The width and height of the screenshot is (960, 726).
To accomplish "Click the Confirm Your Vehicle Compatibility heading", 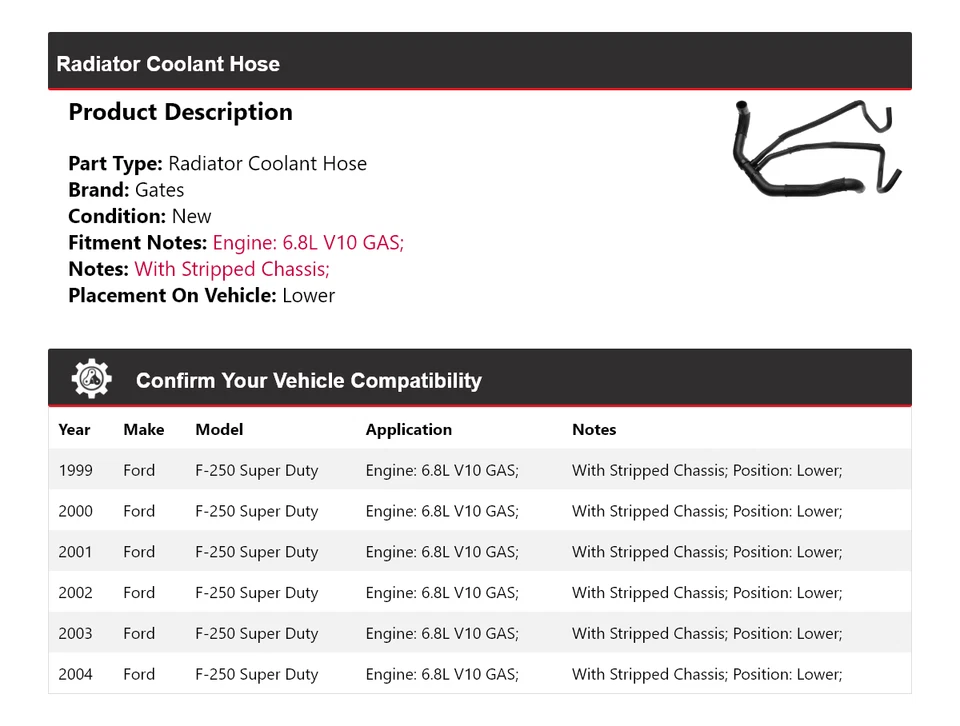I will (308, 381).
